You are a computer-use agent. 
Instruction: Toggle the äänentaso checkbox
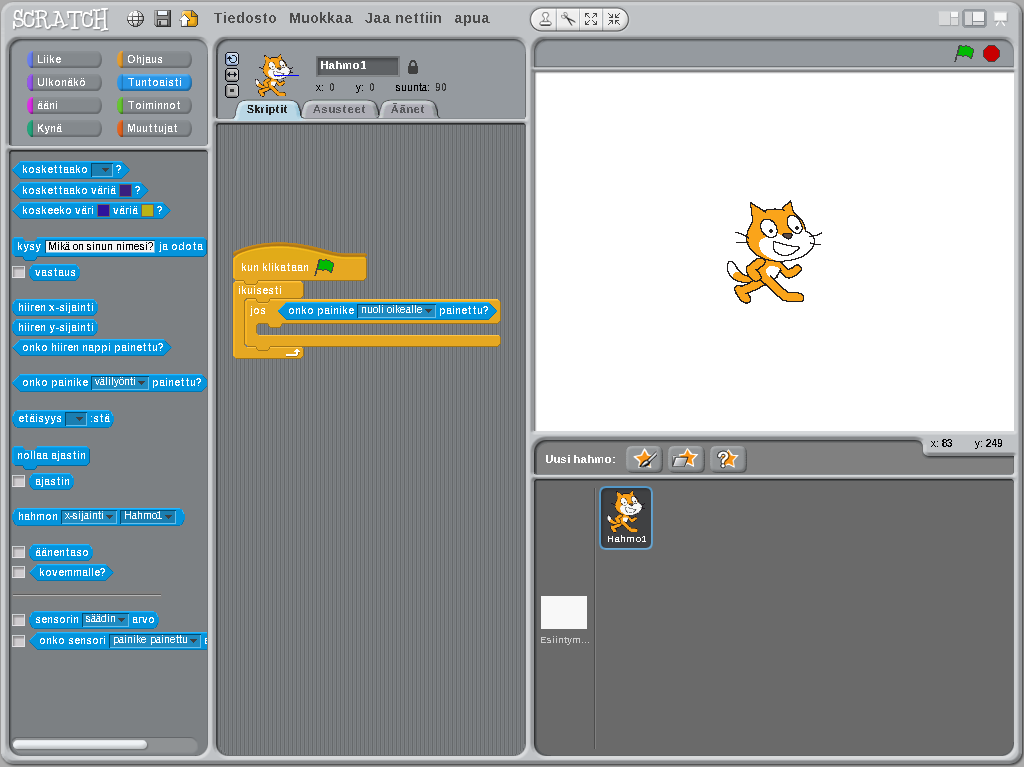click(x=19, y=552)
